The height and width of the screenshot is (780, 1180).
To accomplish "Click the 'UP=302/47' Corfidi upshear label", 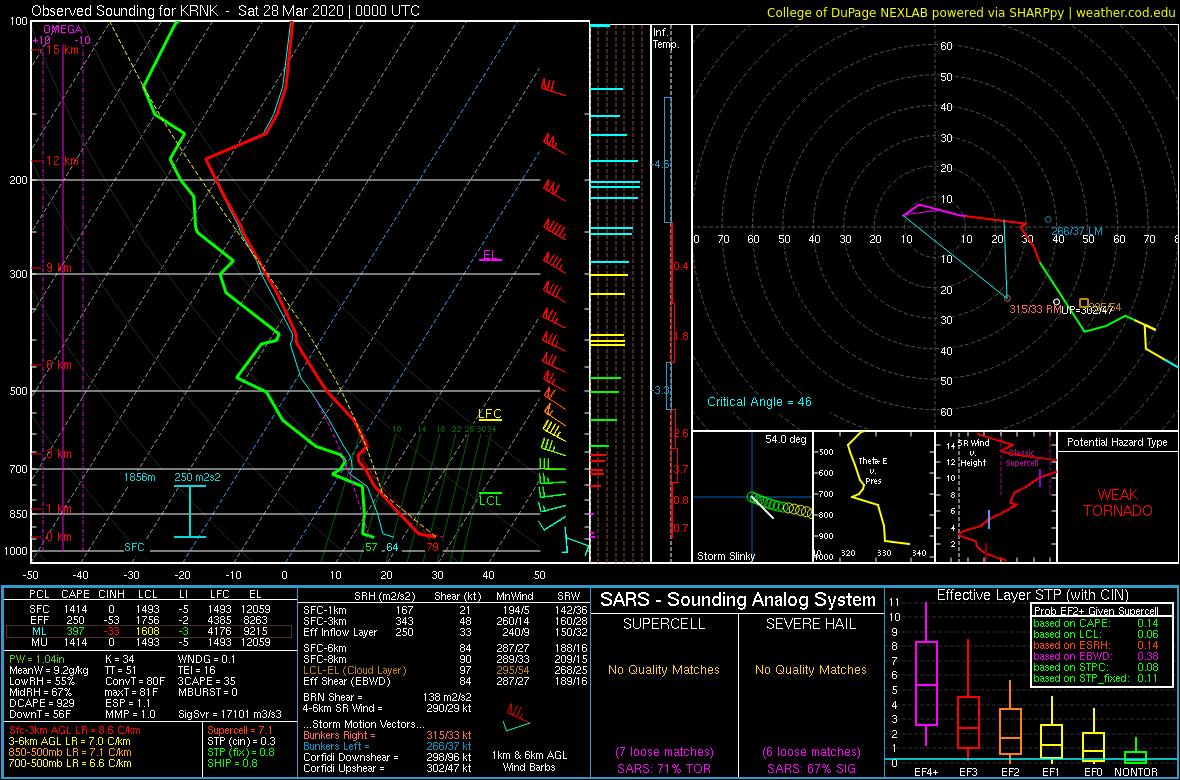I will 1087,309.
